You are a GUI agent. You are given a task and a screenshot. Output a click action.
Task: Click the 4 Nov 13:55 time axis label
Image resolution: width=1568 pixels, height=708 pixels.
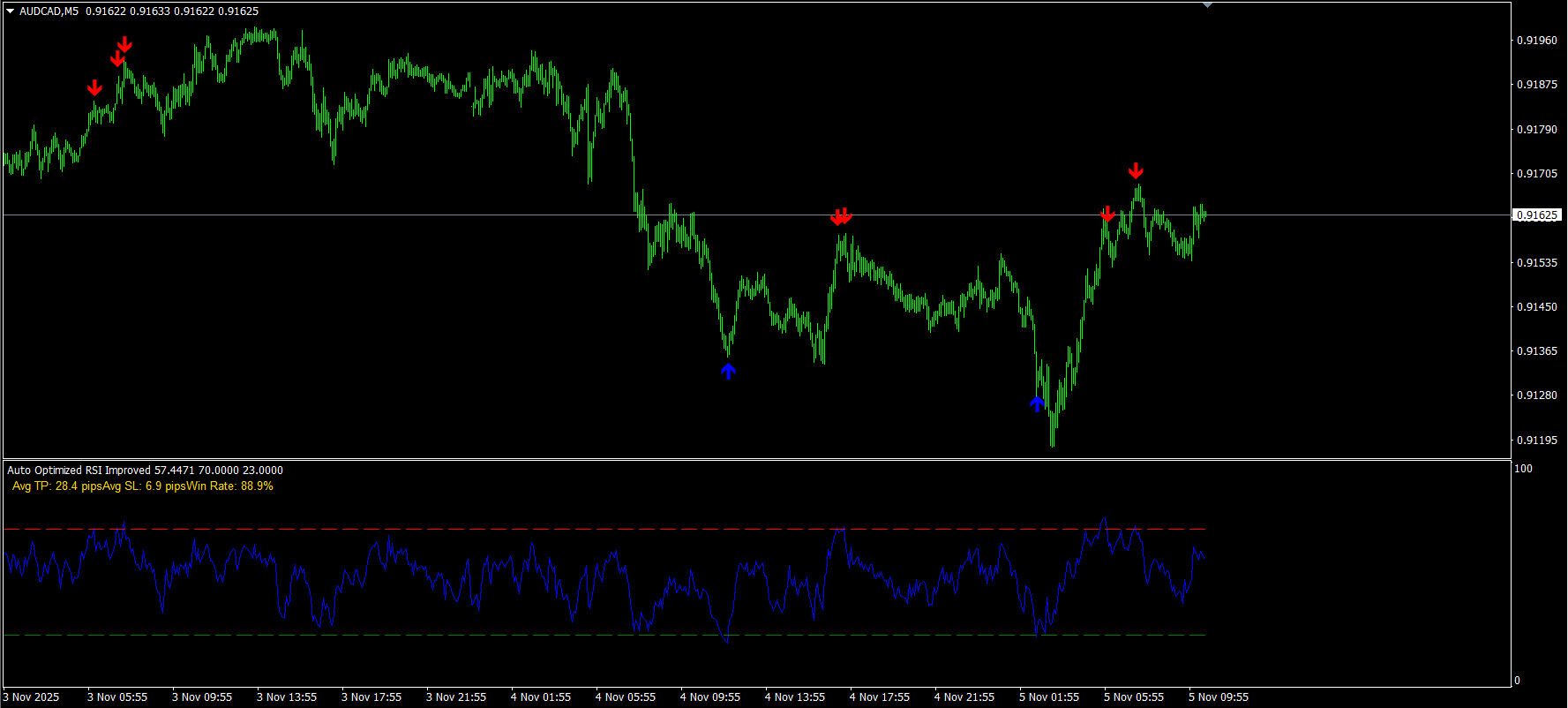(795, 697)
